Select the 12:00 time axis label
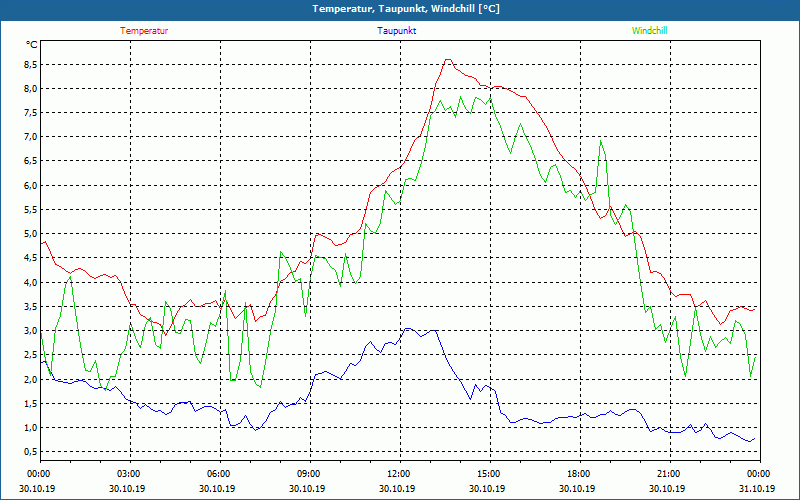This screenshot has width=800, height=500. click(x=399, y=474)
